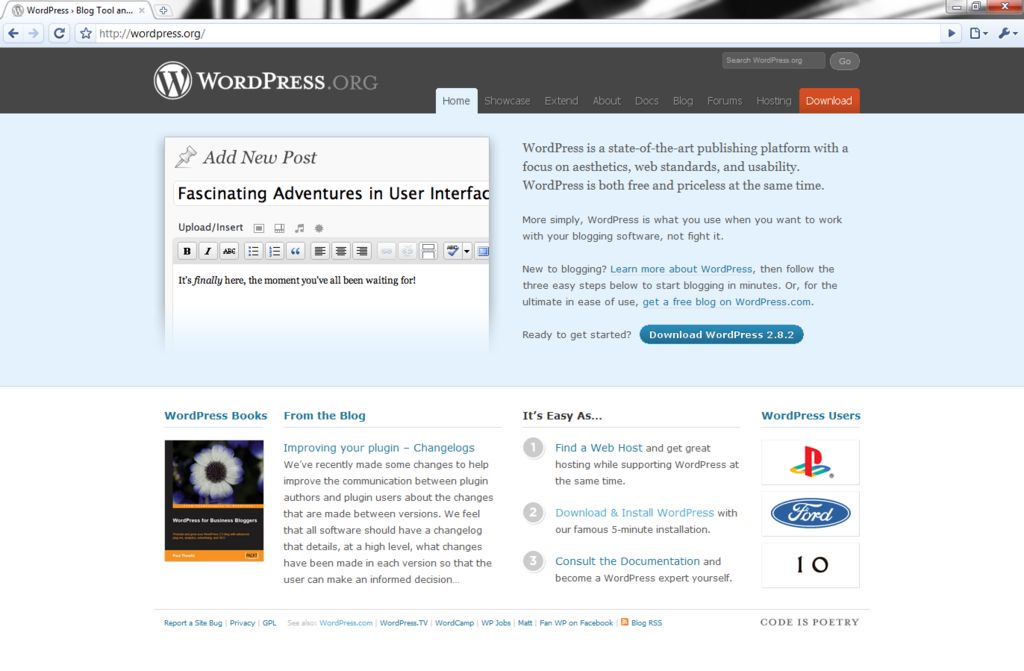The width and height of the screenshot is (1024, 671).
Task: Click the post title input field
Action: (331, 193)
